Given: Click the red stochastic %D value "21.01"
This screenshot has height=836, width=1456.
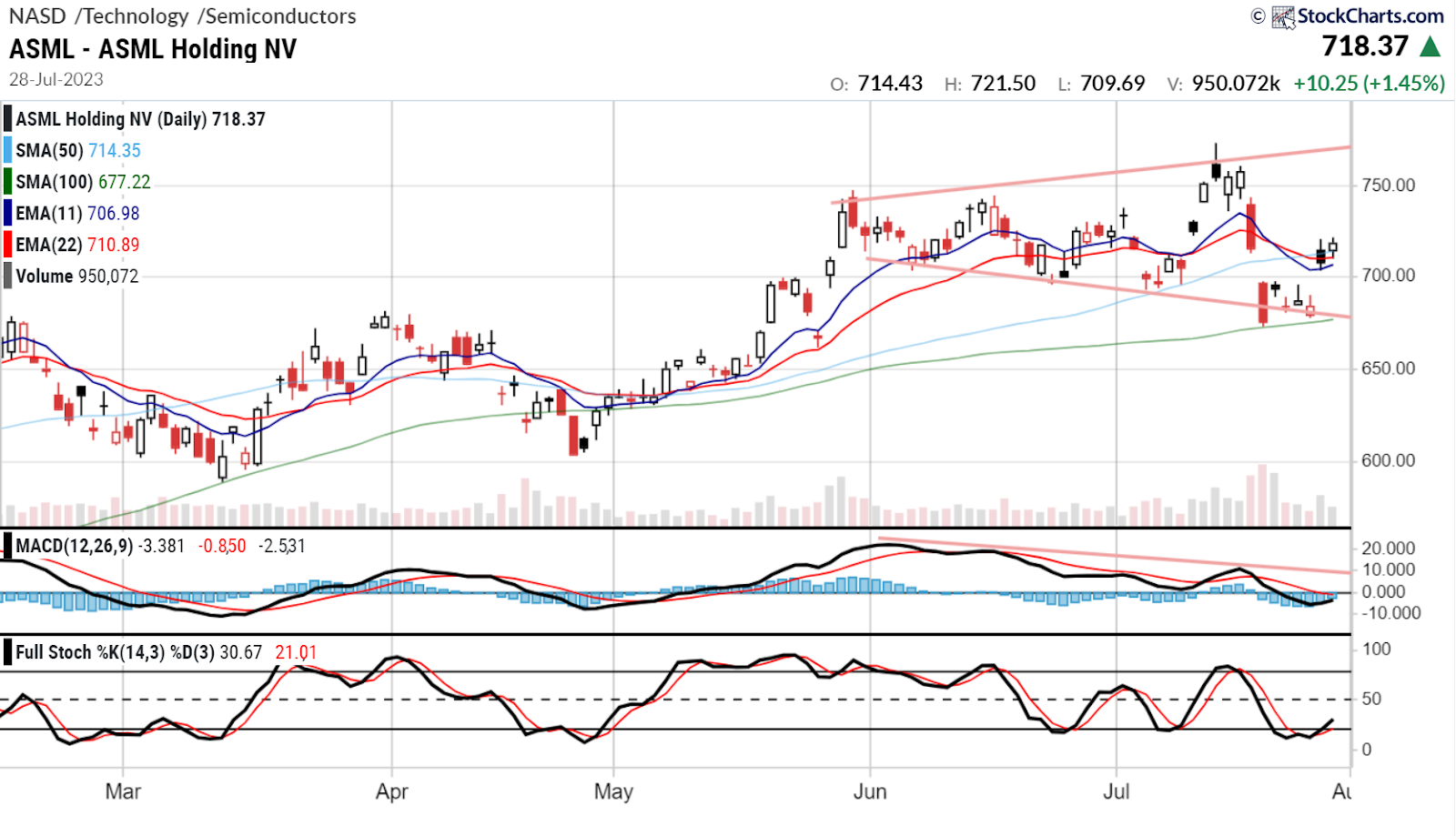Looking at the screenshot, I should (x=296, y=653).
